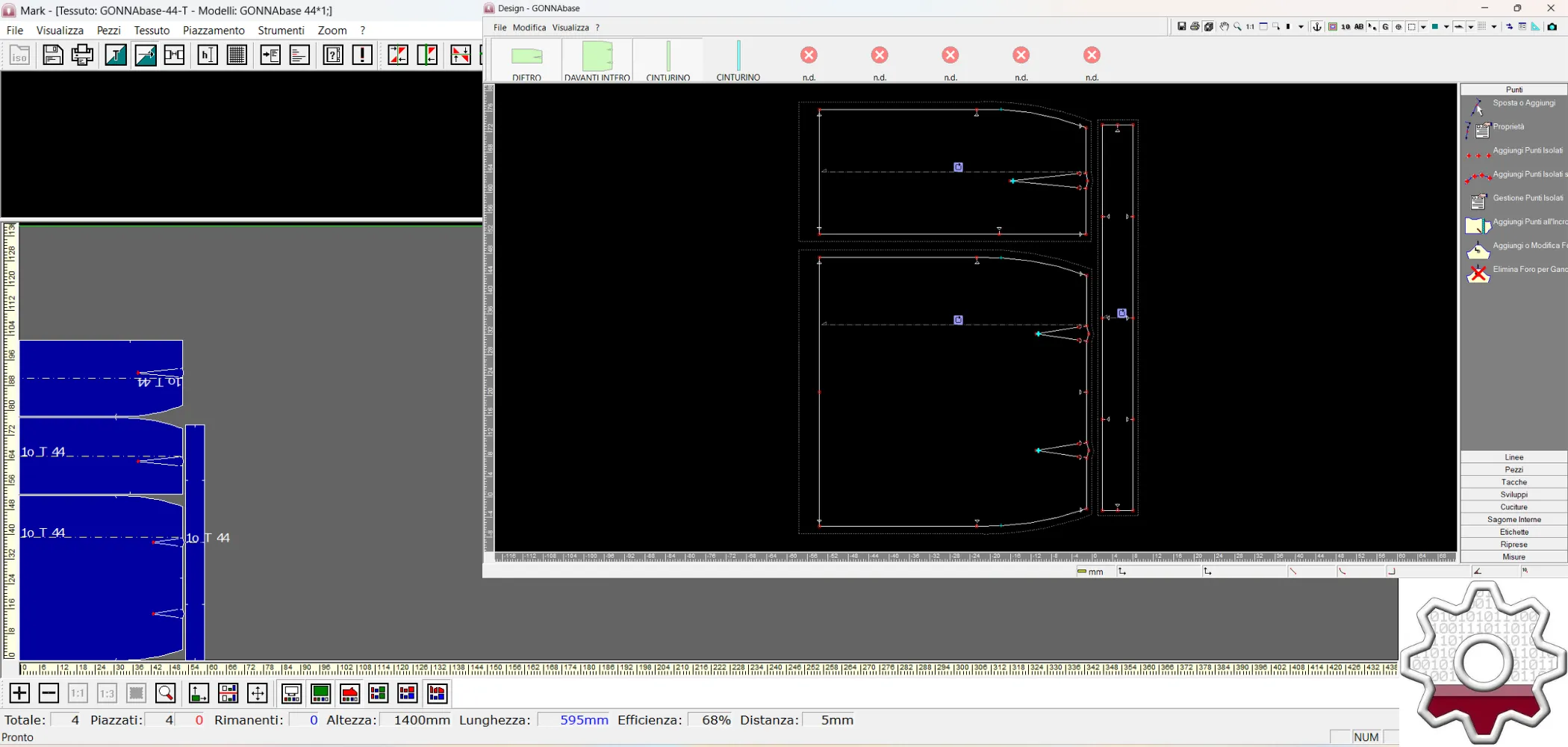Viewport: 1568px width, 747px height.
Task: Save the marker with the floppy disk icon
Action: pyautogui.click(x=52, y=55)
